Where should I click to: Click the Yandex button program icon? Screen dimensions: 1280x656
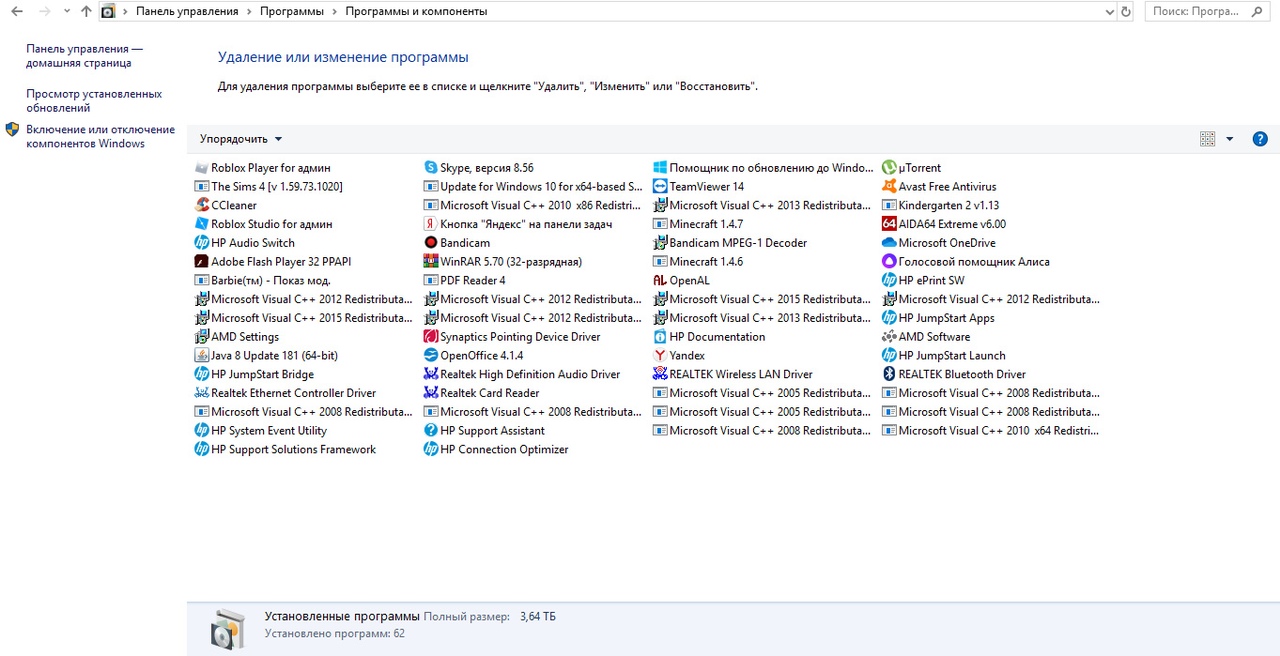[x=431, y=224]
